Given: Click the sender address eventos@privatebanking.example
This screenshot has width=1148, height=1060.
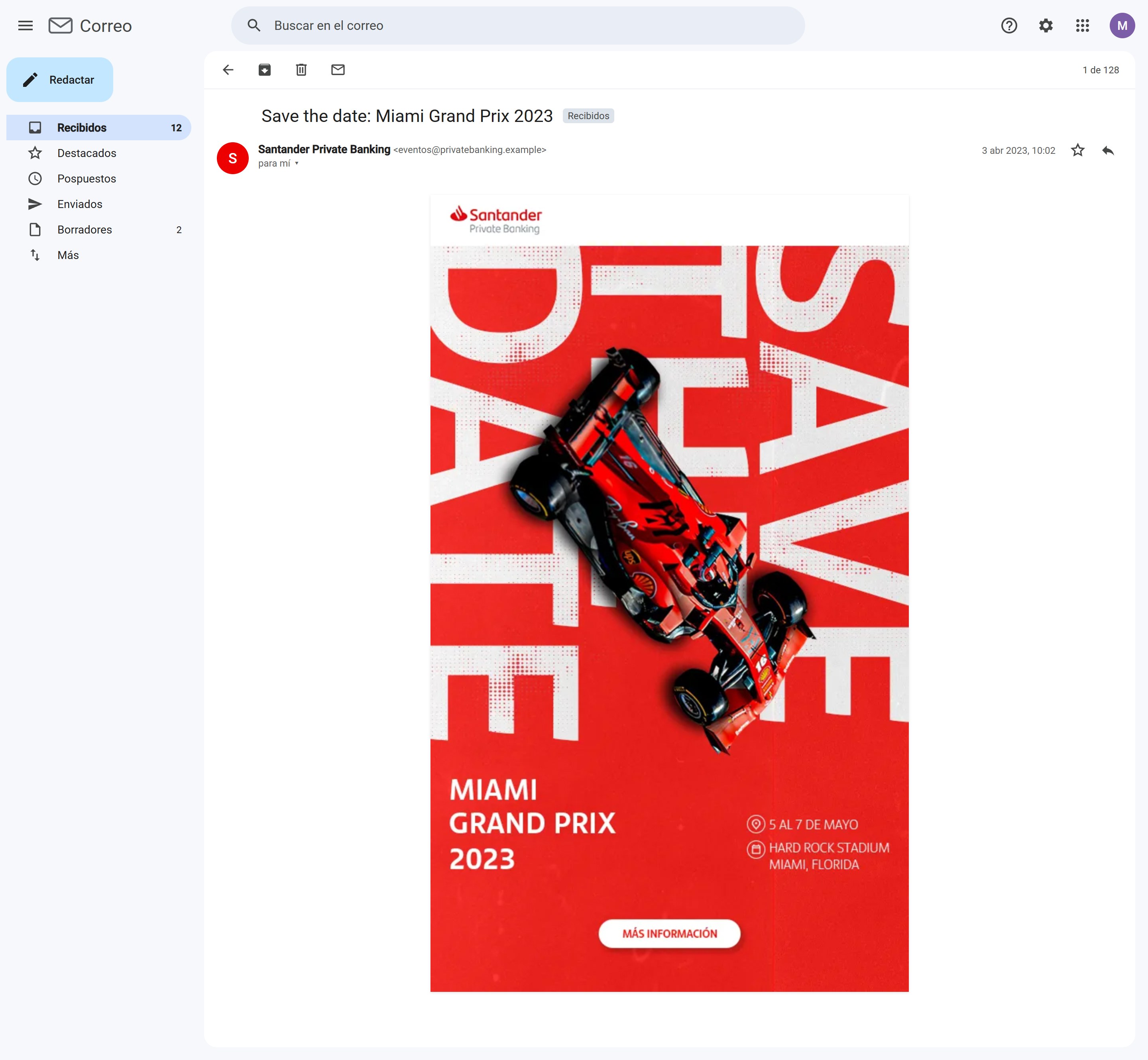Looking at the screenshot, I should tap(470, 150).
